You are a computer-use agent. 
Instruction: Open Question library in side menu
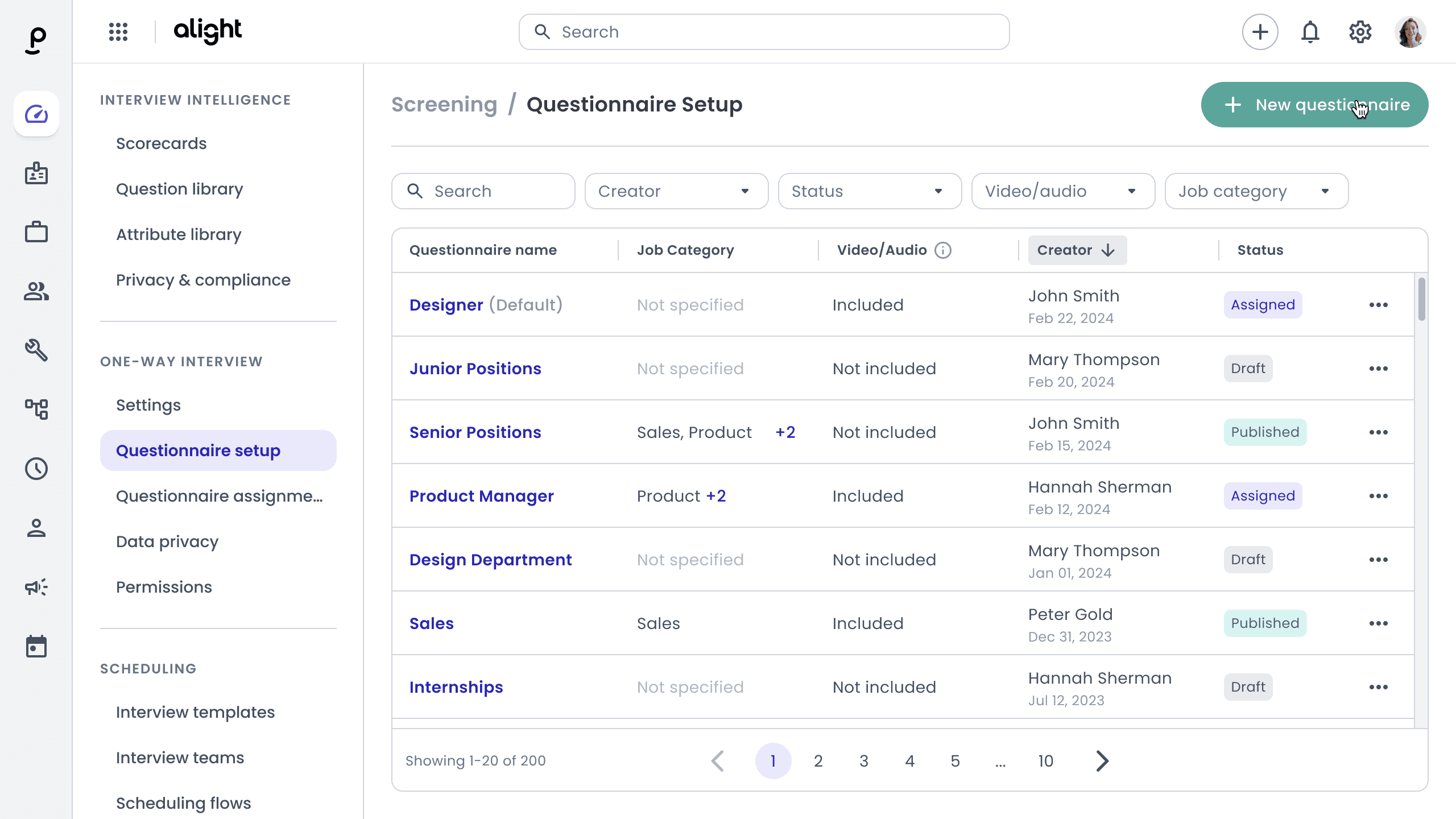pyautogui.click(x=179, y=189)
